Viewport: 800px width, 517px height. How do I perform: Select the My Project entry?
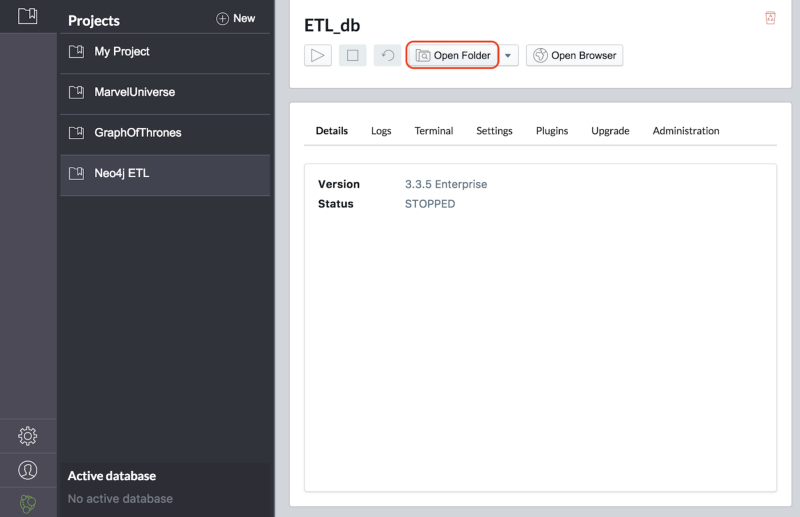point(165,52)
